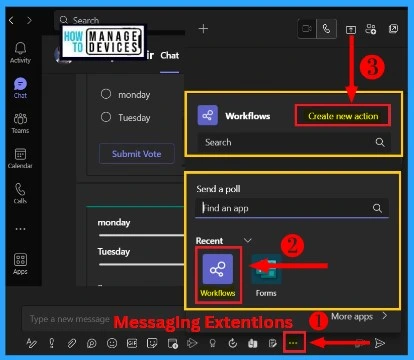Click the add people icon
The width and height of the screenshot is (414, 360).
click(371, 29)
